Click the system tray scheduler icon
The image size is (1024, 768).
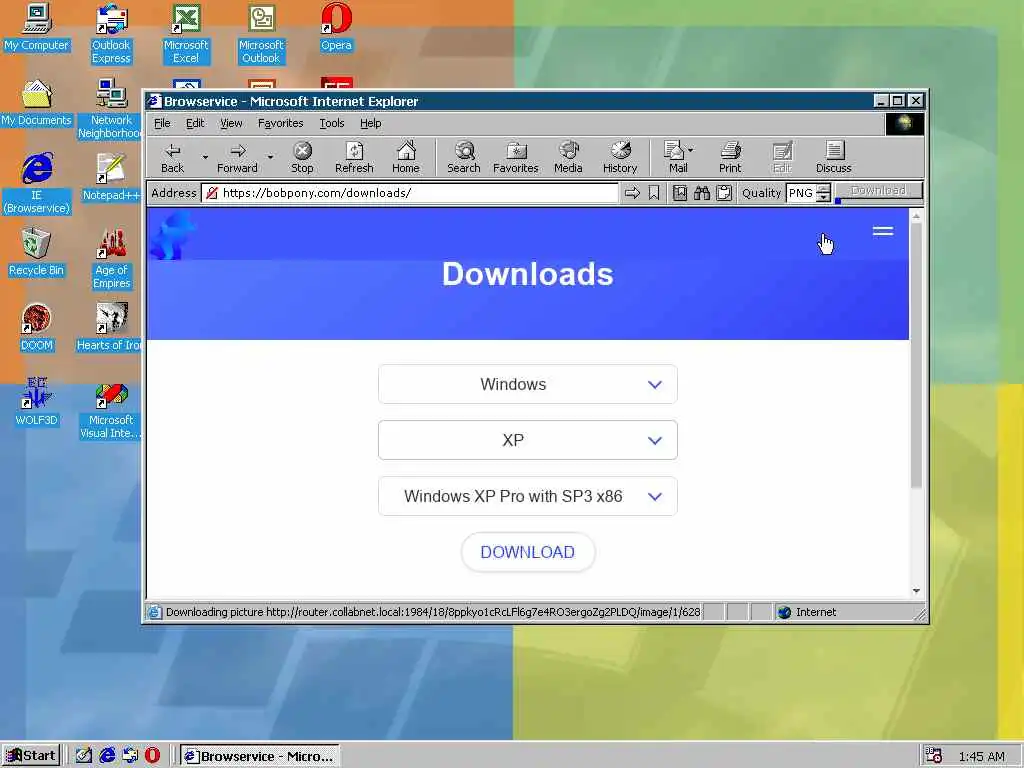click(934, 756)
